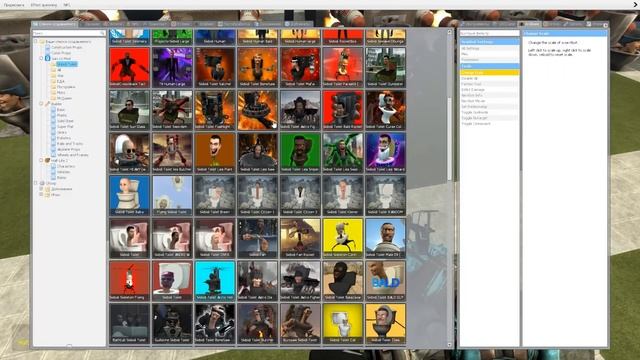
Task: Select the highlighted Skibidi Toilet folder in tree
Action: pyautogui.click(x=67, y=64)
